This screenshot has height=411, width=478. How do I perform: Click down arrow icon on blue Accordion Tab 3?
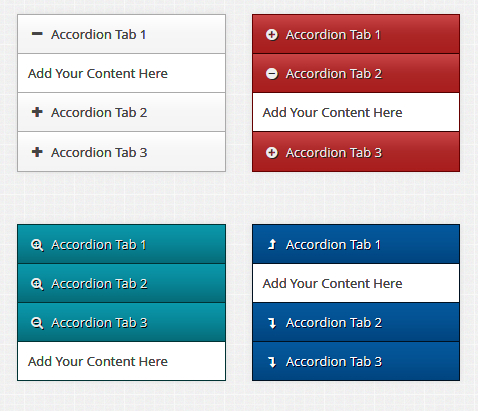pos(272,362)
